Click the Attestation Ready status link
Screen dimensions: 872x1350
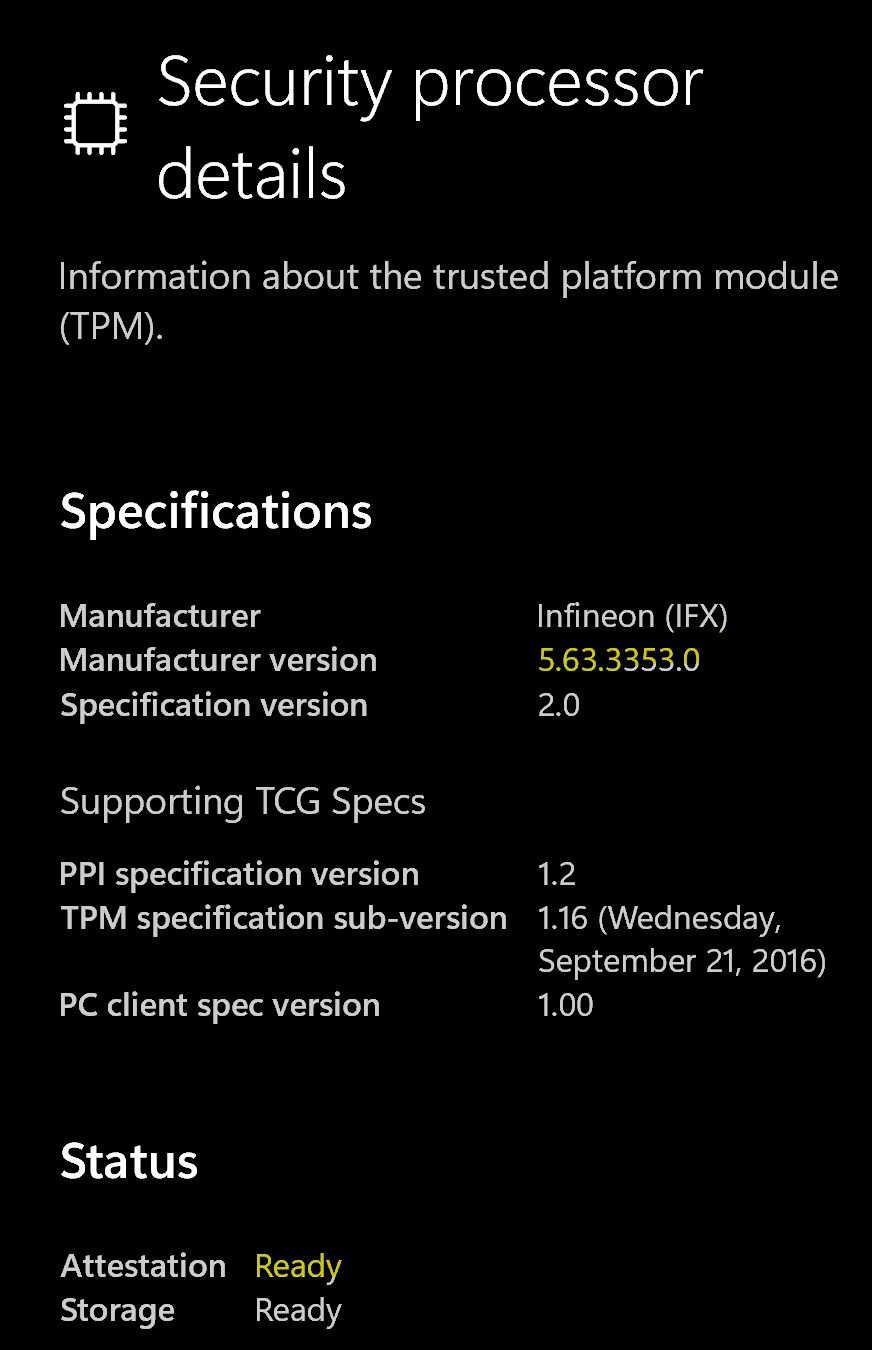pyautogui.click(x=297, y=1266)
